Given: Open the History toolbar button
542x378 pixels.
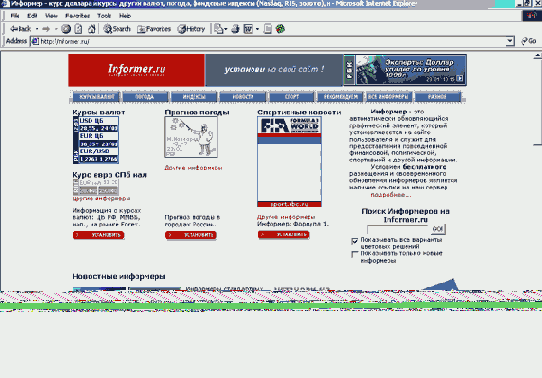Looking at the screenshot, I should [191, 29].
